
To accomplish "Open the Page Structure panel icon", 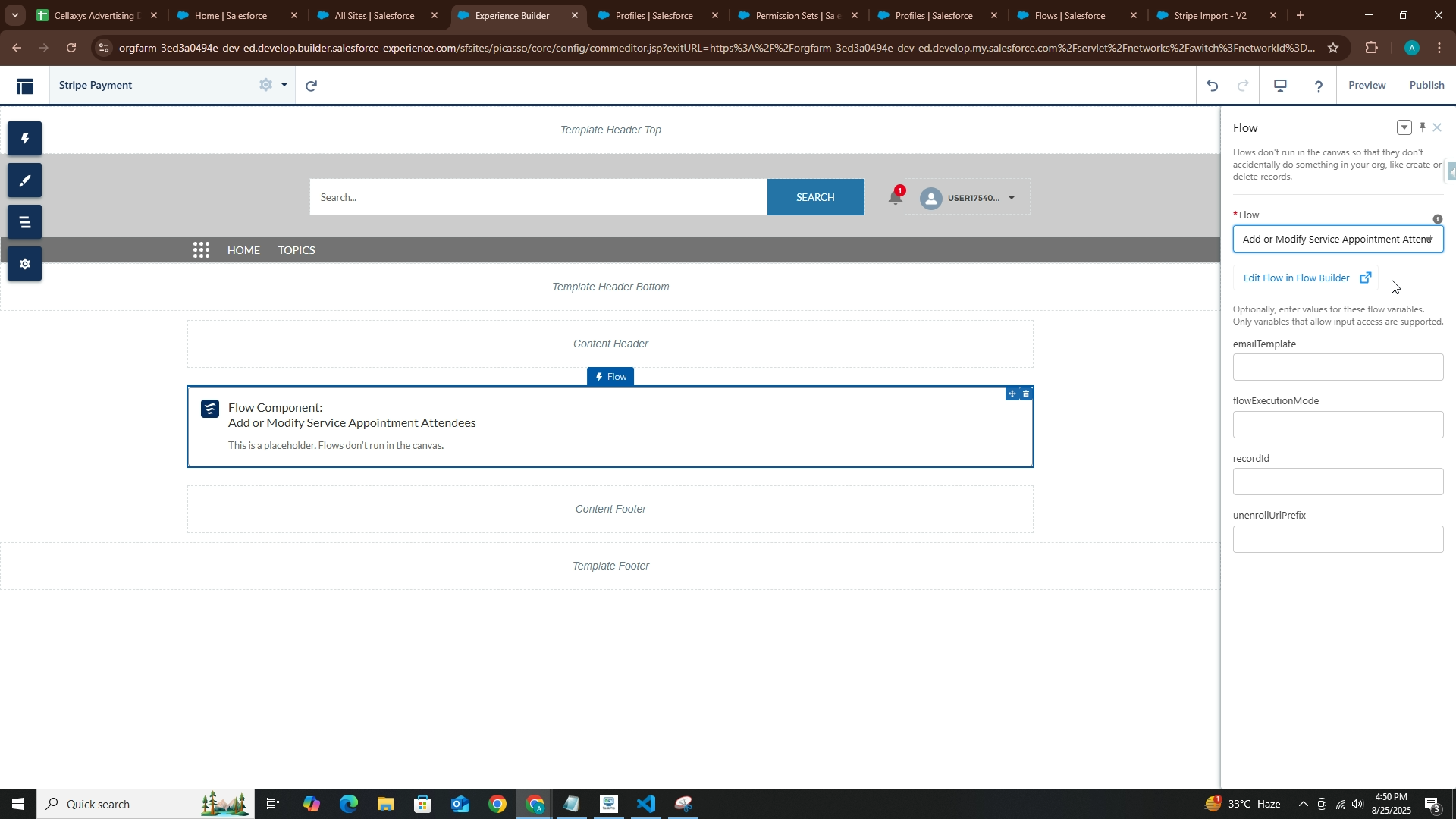I will (x=24, y=222).
